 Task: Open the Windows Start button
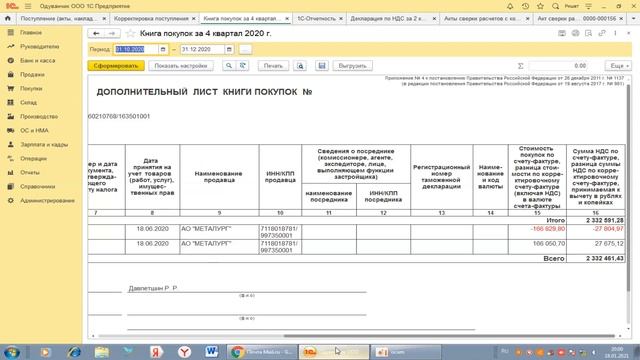click(x=11, y=352)
